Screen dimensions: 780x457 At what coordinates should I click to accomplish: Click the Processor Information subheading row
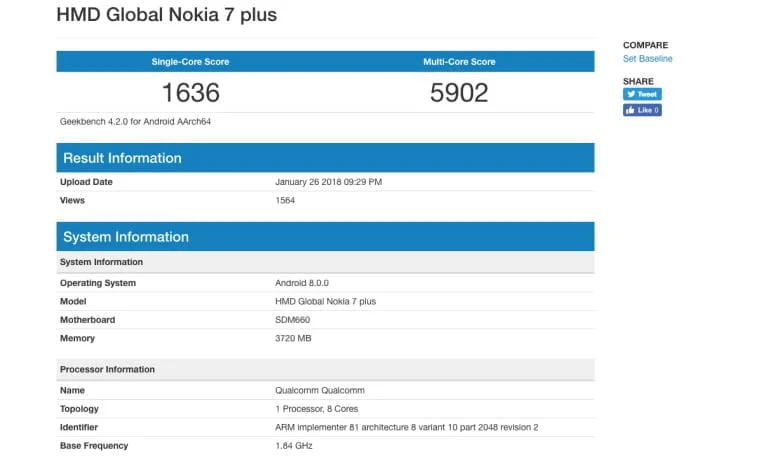[107, 370]
